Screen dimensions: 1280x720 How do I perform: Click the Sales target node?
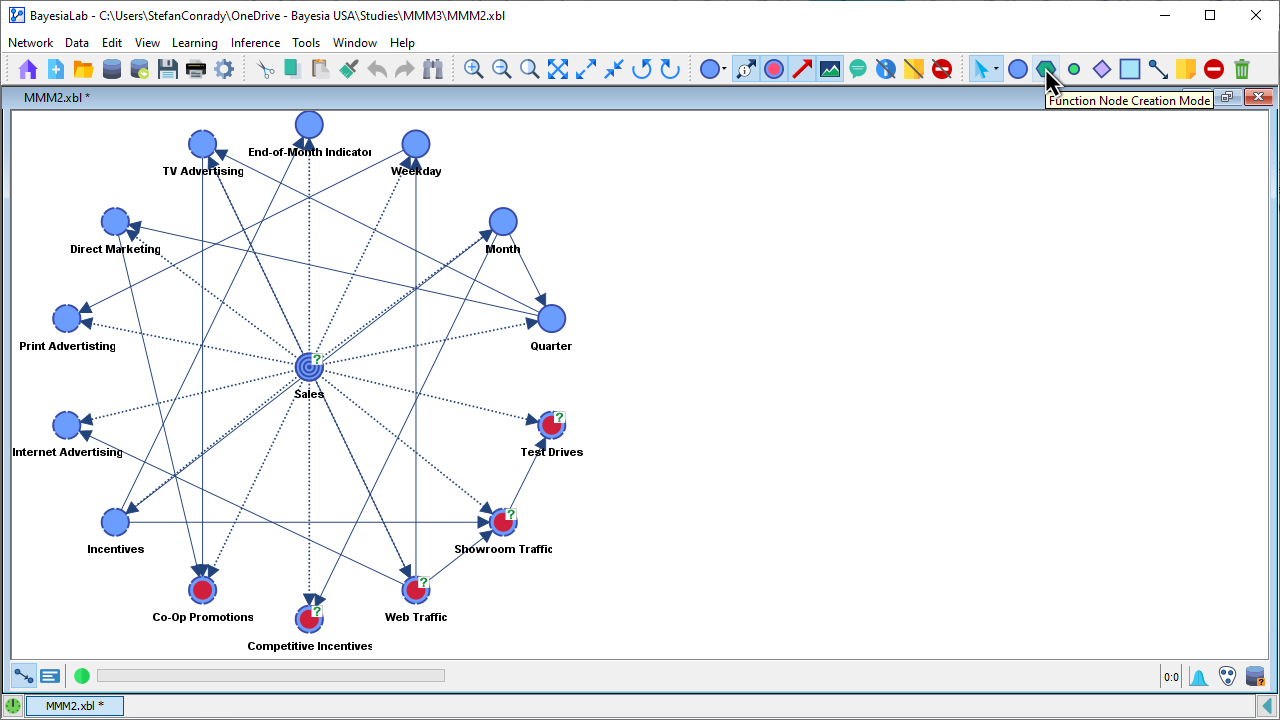coord(309,368)
